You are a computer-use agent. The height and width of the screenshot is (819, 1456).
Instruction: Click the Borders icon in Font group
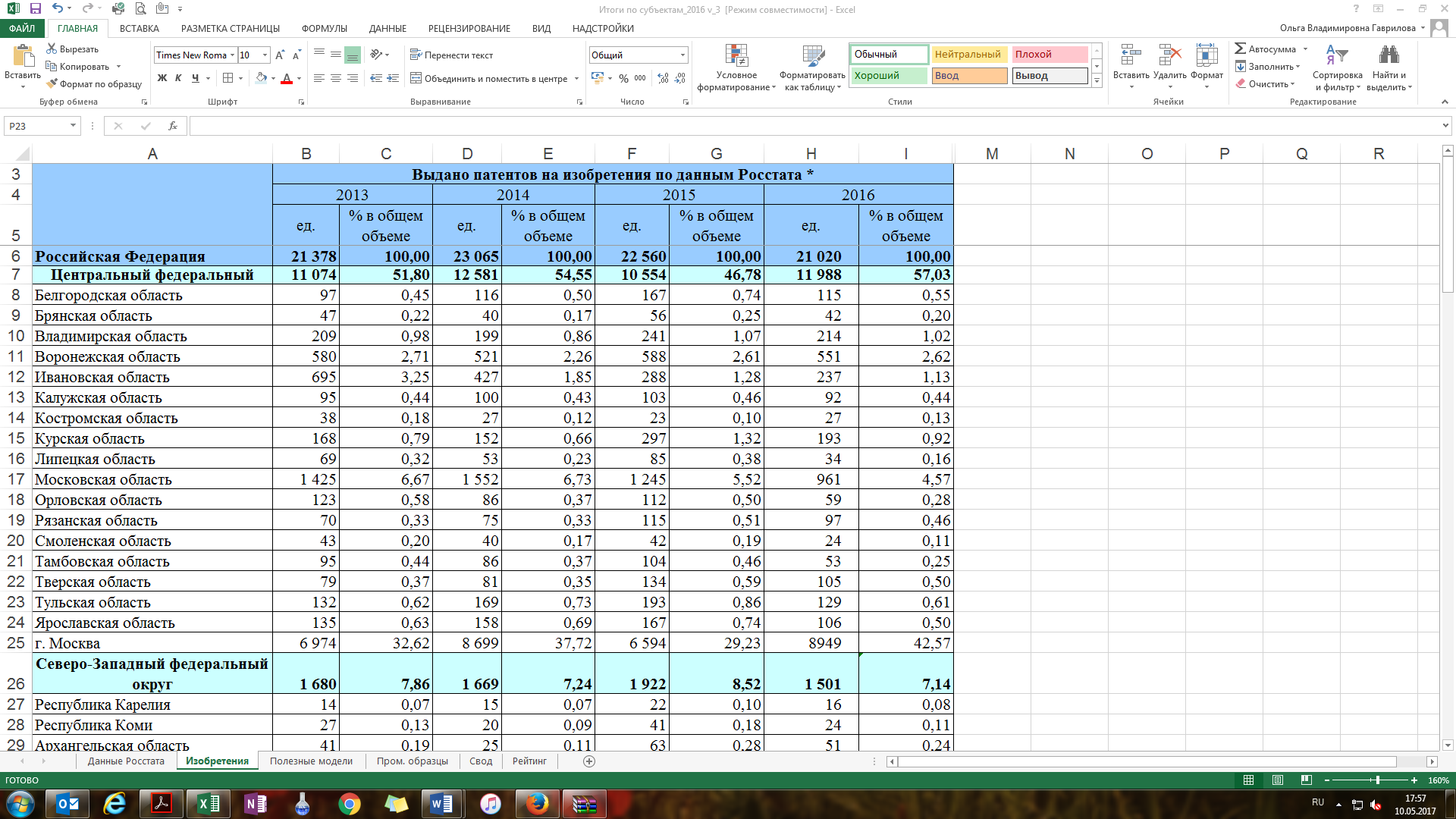click(227, 78)
